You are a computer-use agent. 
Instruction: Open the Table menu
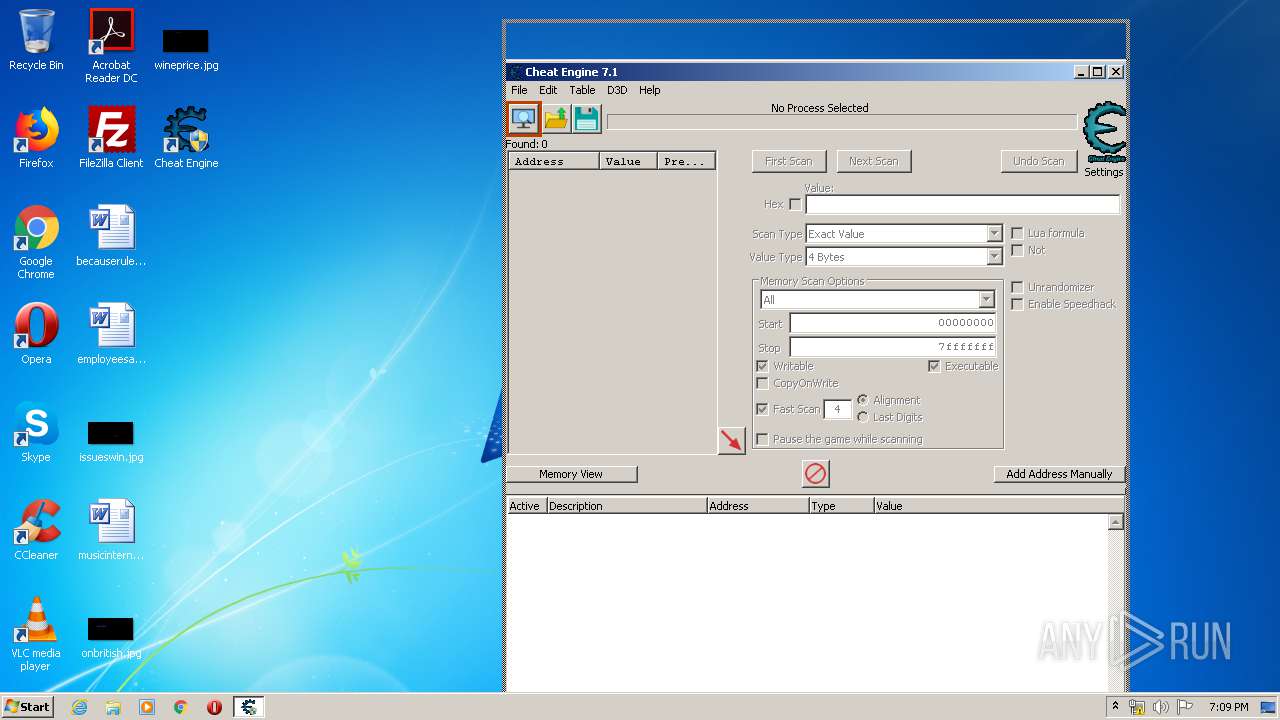click(x=582, y=90)
